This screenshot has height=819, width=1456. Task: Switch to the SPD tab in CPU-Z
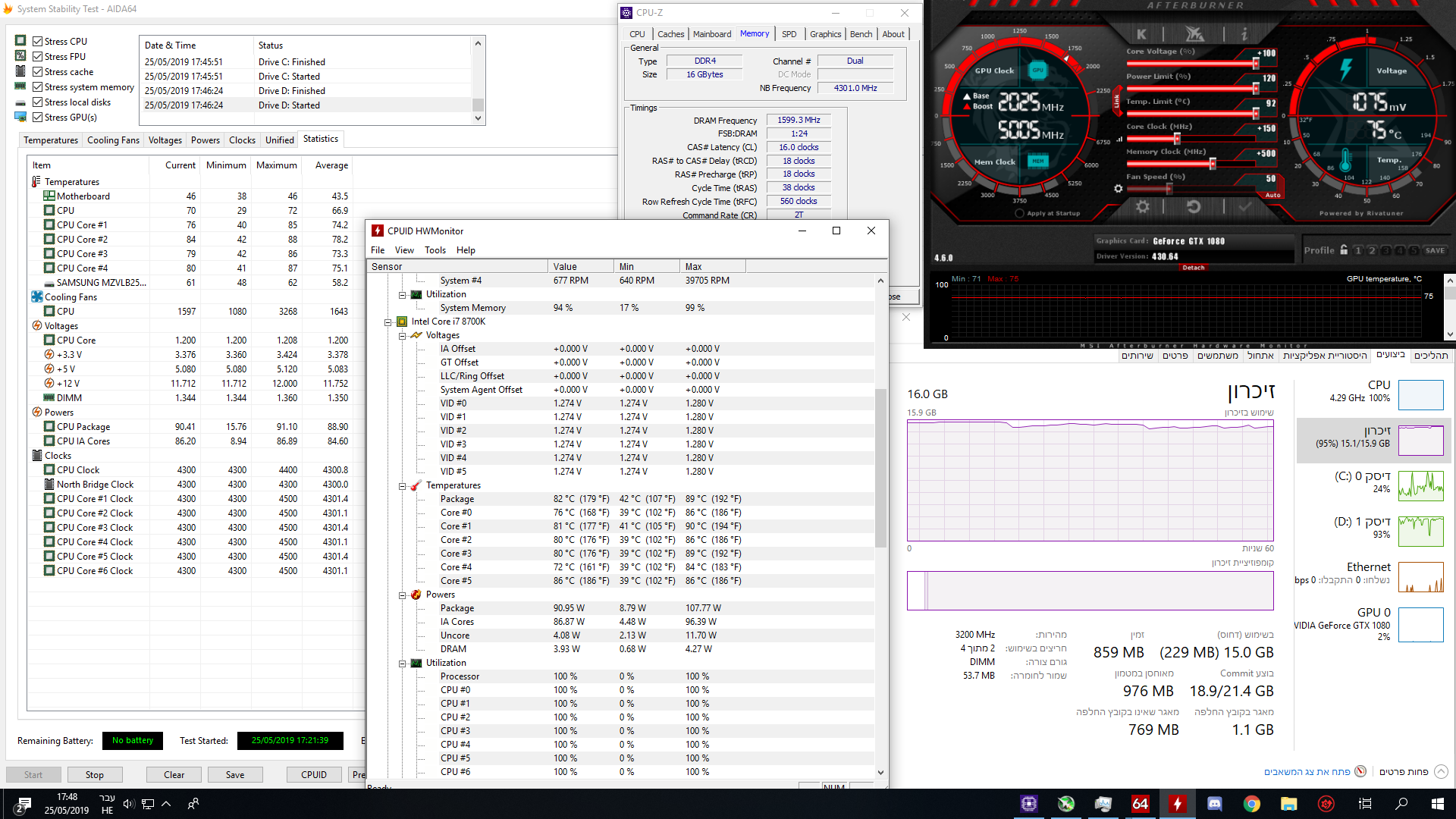[x=789, y=34]
